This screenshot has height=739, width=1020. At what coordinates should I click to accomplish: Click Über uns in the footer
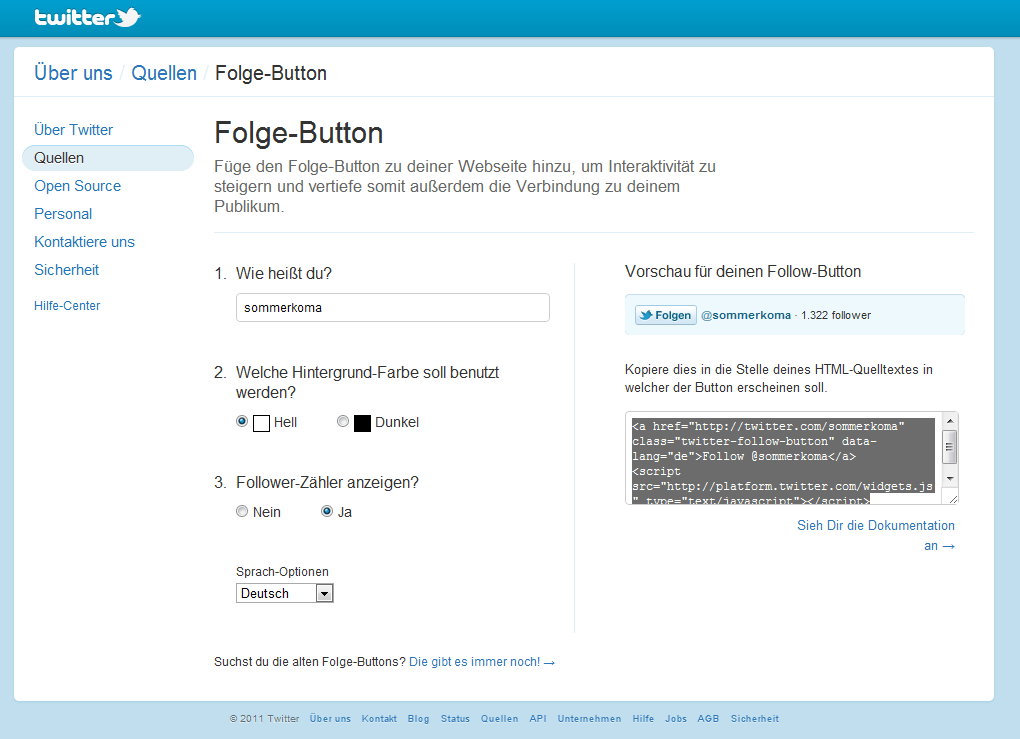click(330, 719)
